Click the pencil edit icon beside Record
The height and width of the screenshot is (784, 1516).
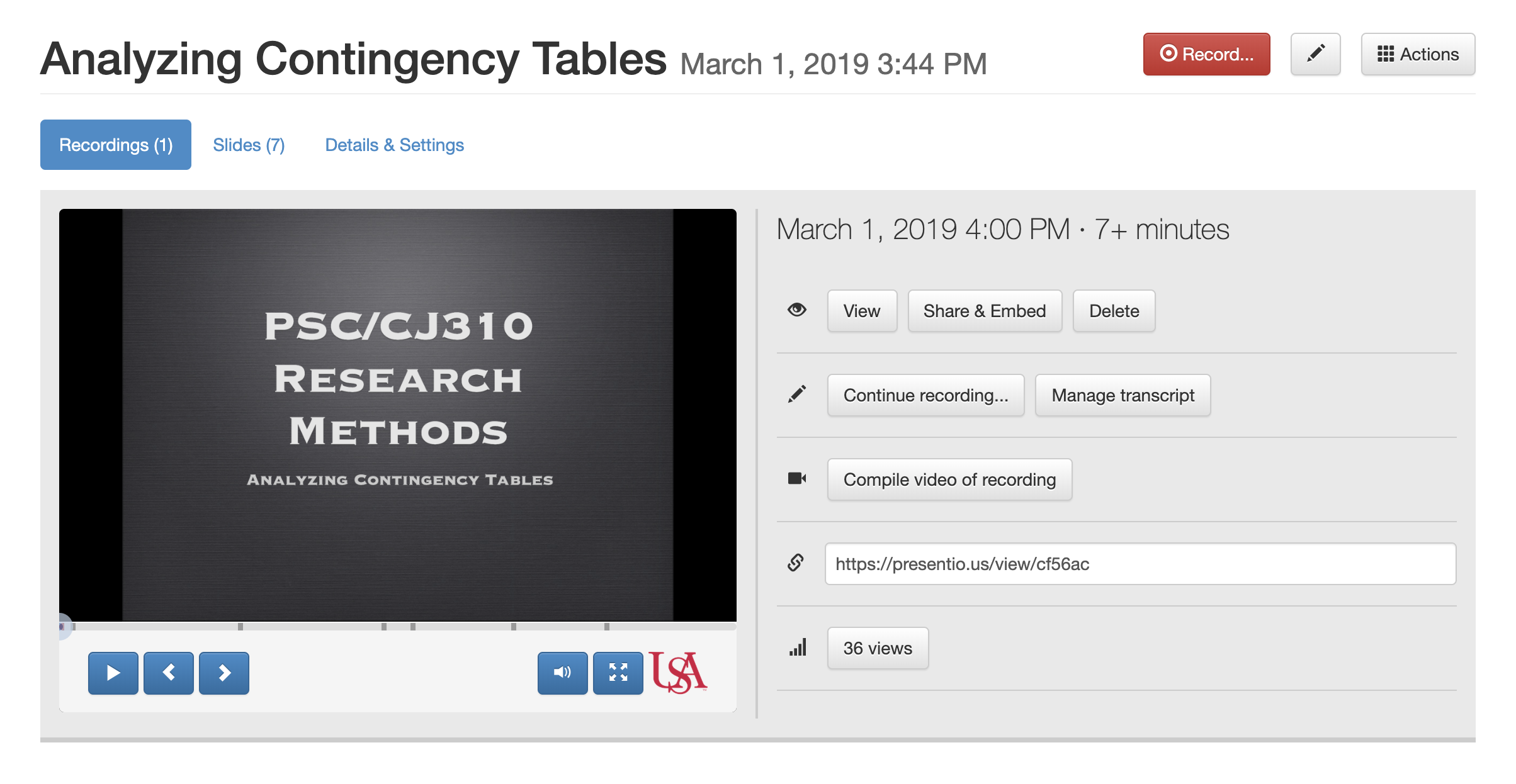coord(1315,54)
